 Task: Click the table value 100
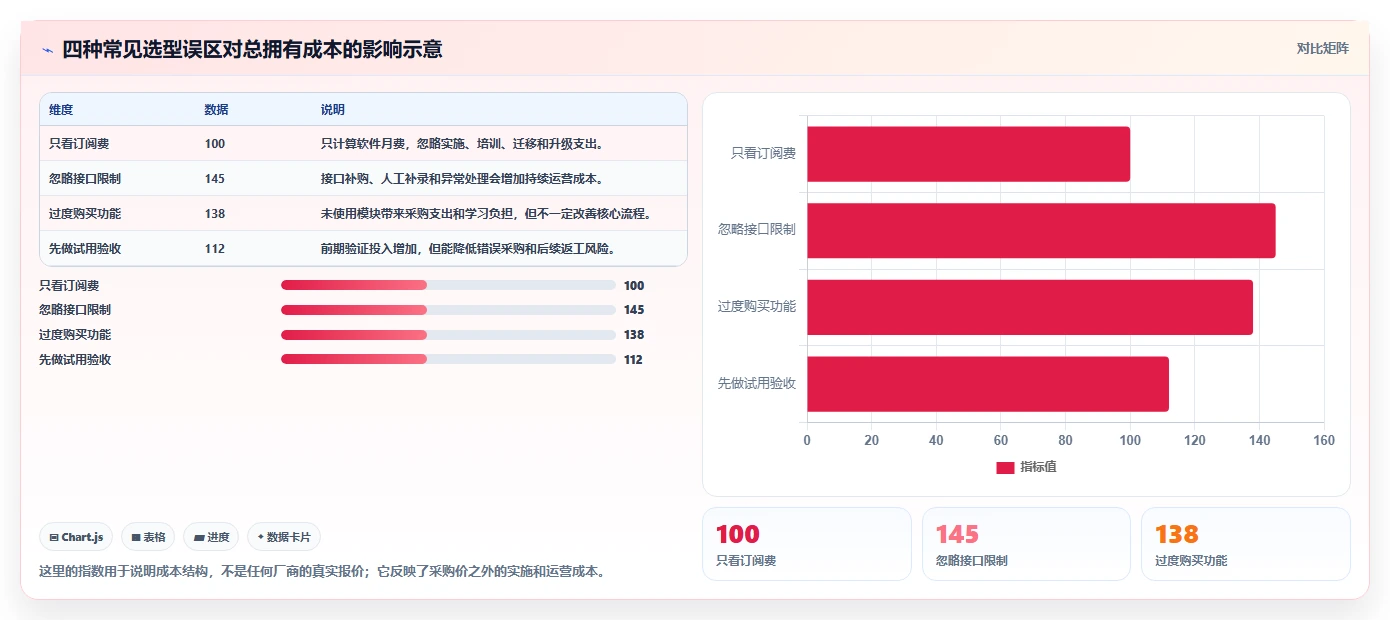pos(215,144)
